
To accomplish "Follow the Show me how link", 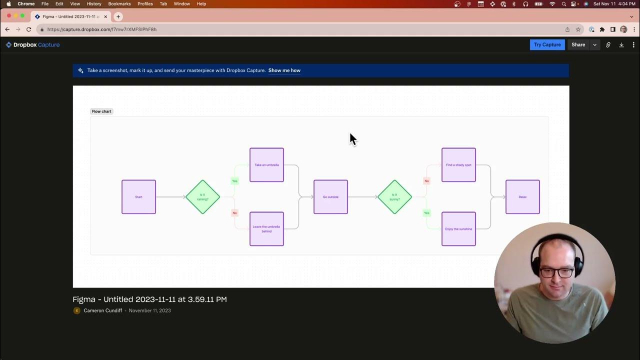I will tap(284, 71).
